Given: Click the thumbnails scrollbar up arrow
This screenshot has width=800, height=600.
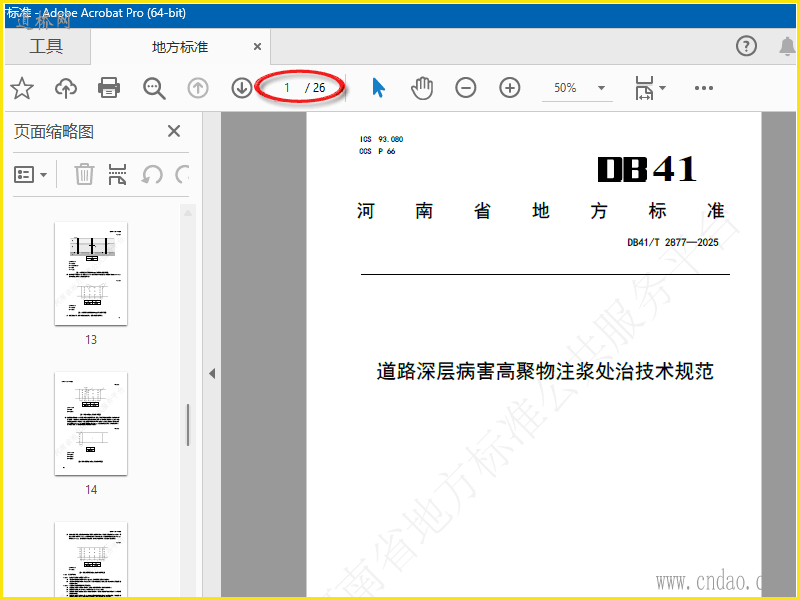Looking at the screenshot, I should tap(188, 213).
